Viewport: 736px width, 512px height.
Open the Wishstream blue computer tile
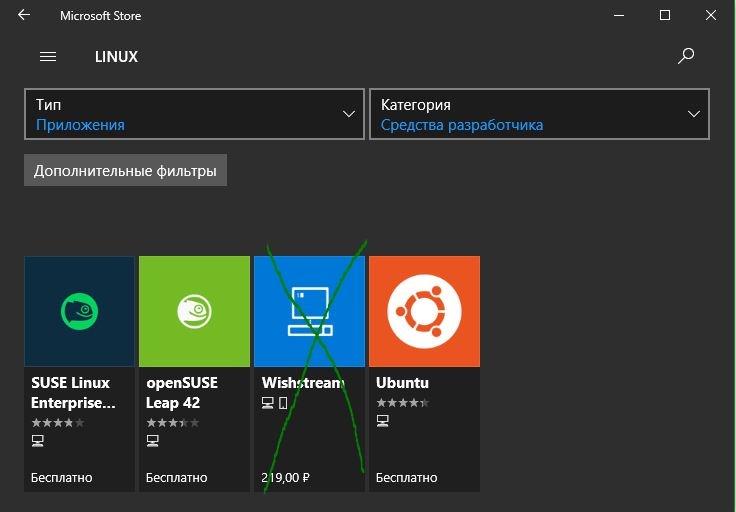[309, 311]
